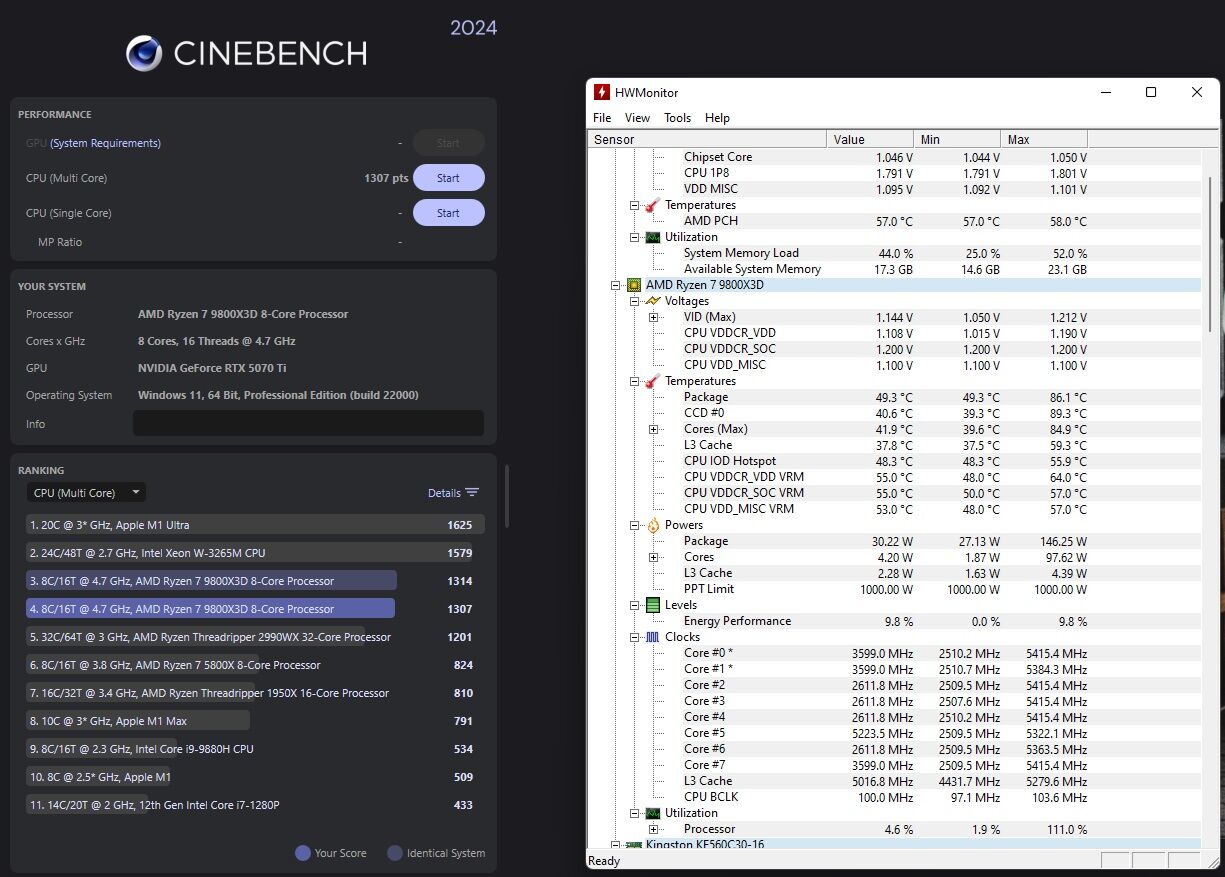Screen dimensions: 1225x877
Task: Select the AMD PCH temperature row
Action: coord(894,221)
